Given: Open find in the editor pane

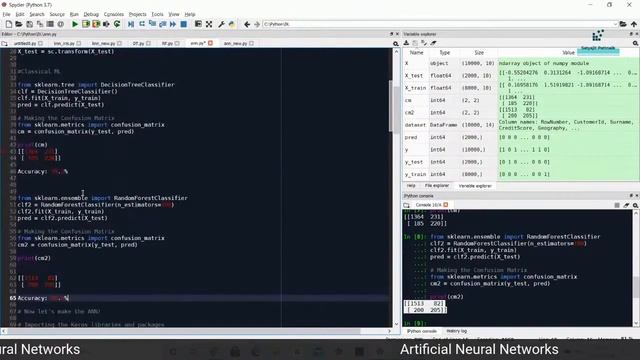Looking at the screenshot, I should click(396, 44).
